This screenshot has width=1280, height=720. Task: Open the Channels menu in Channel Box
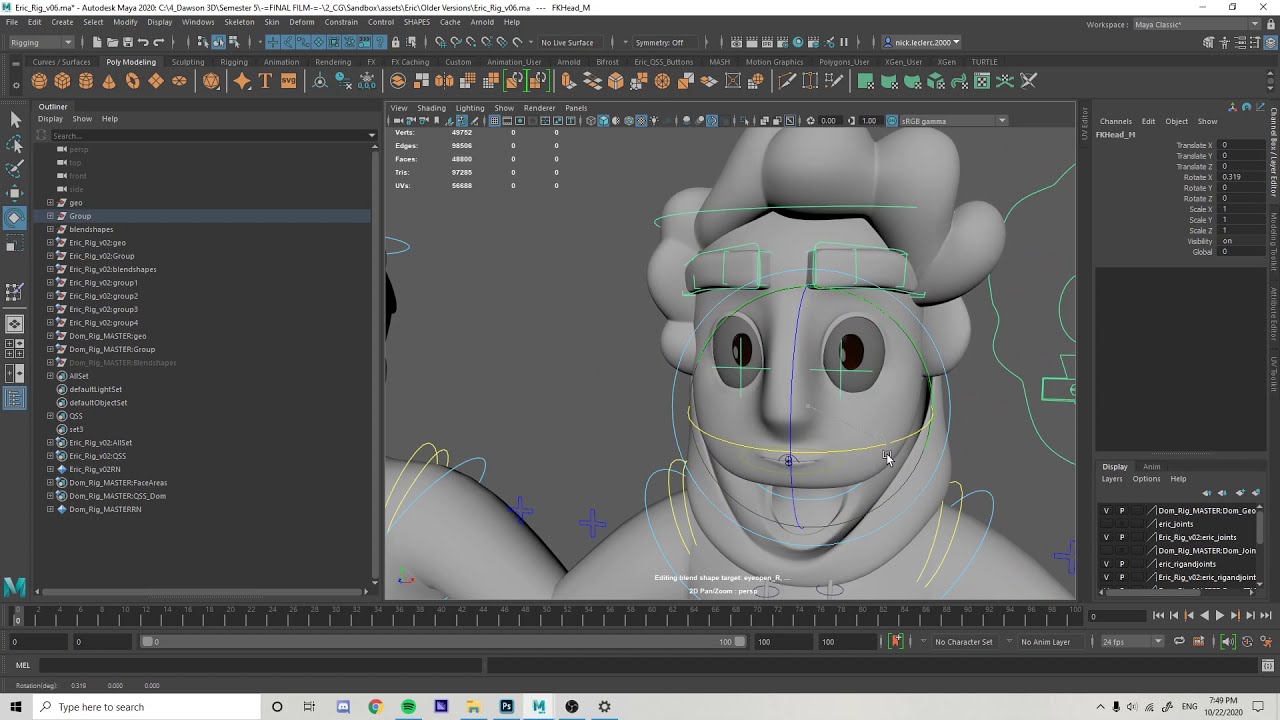[1116, 121]
